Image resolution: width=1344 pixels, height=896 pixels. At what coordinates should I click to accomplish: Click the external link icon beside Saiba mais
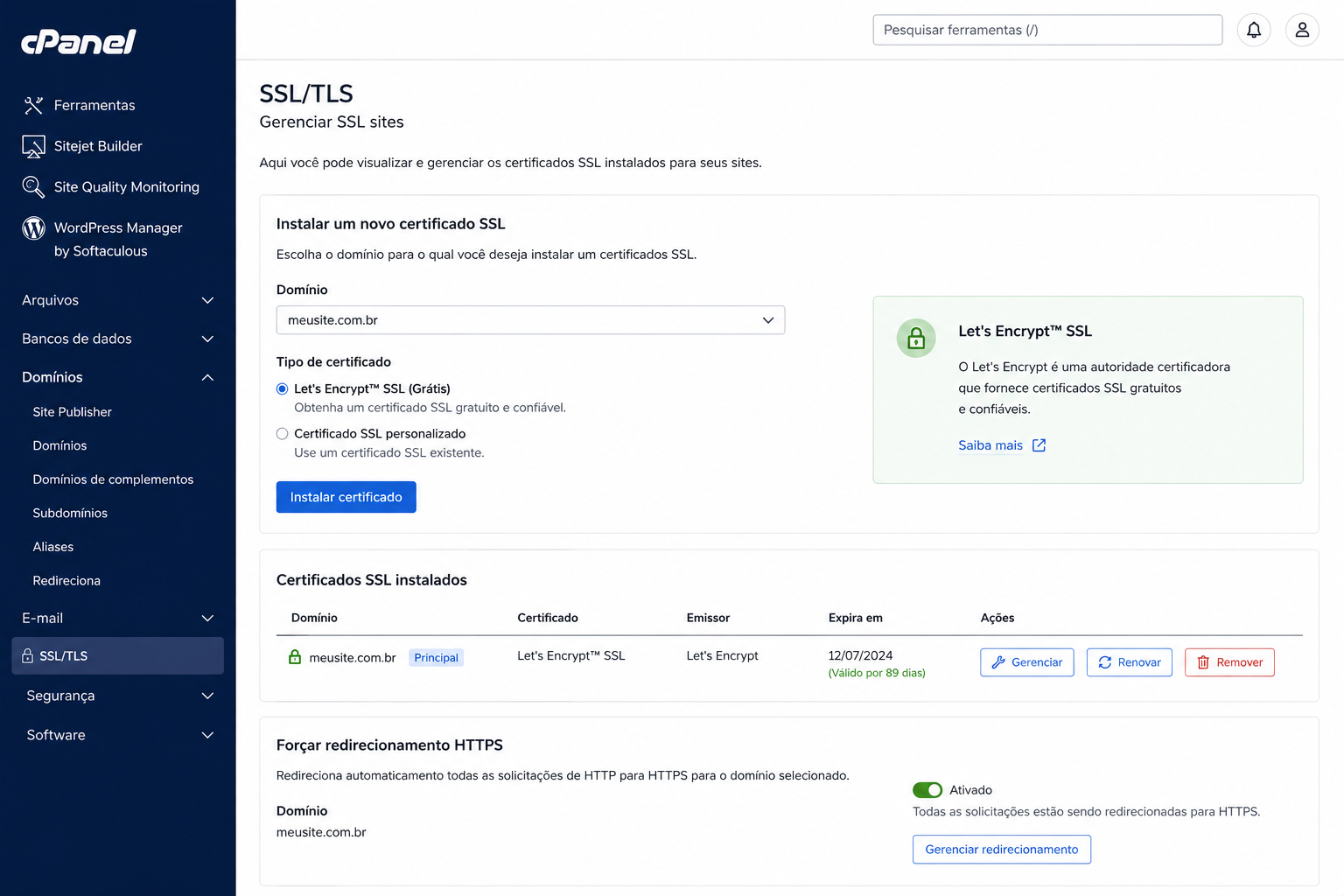tap(1039, 445)
